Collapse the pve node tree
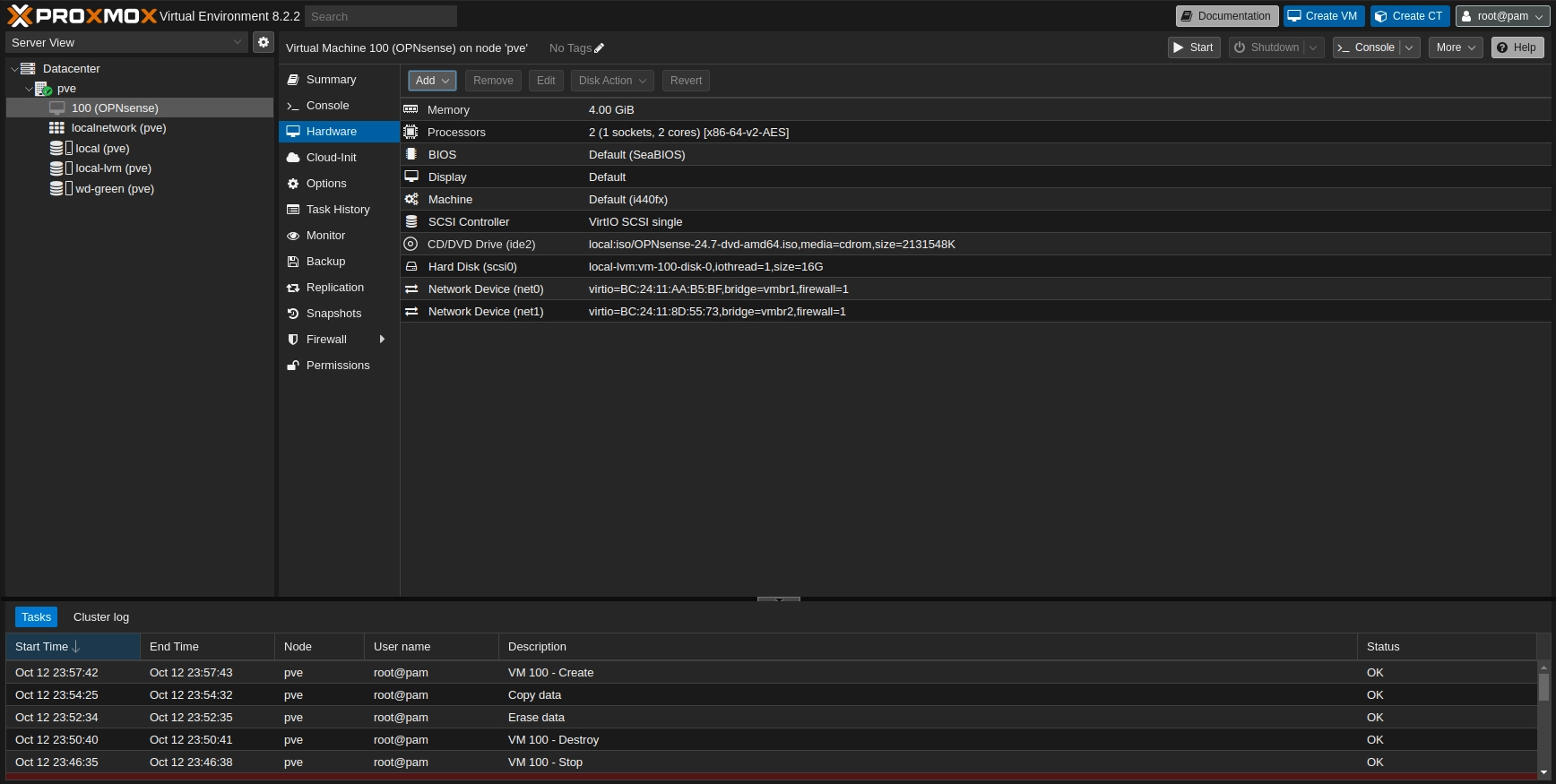 (x=30, y=89)
